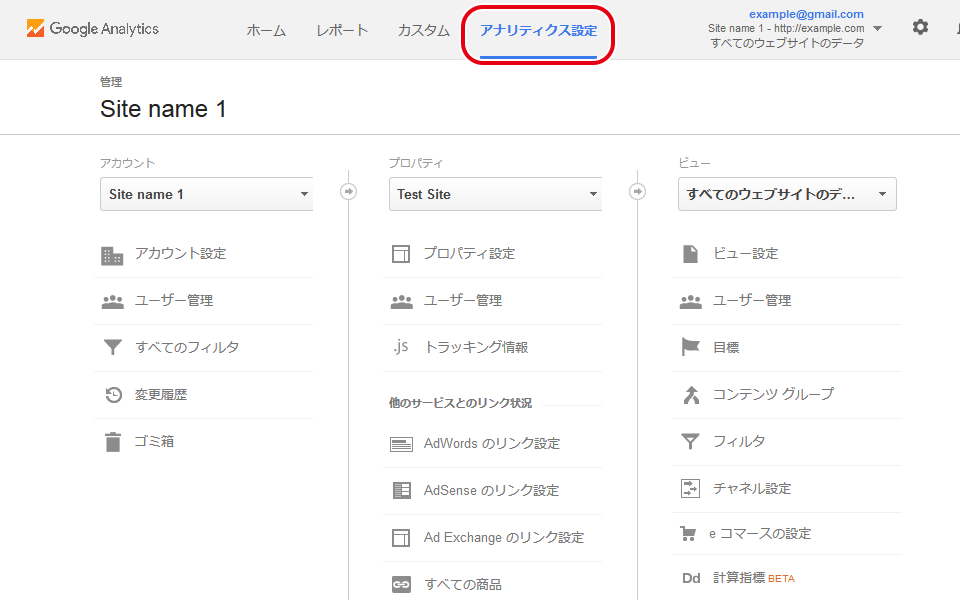Open e コマースの設定 link

click(x=760, y=533)
